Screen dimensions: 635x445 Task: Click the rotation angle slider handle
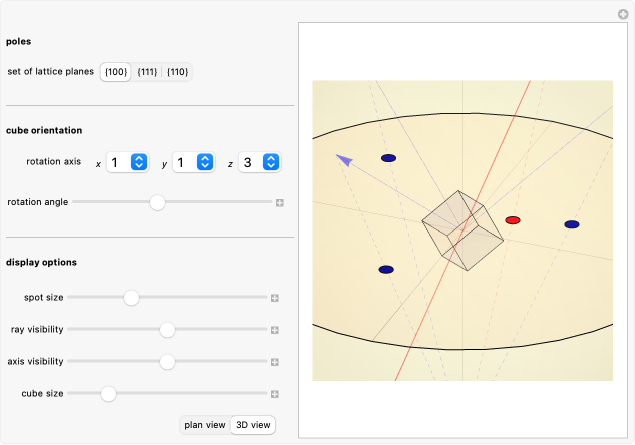coord(157,202)
